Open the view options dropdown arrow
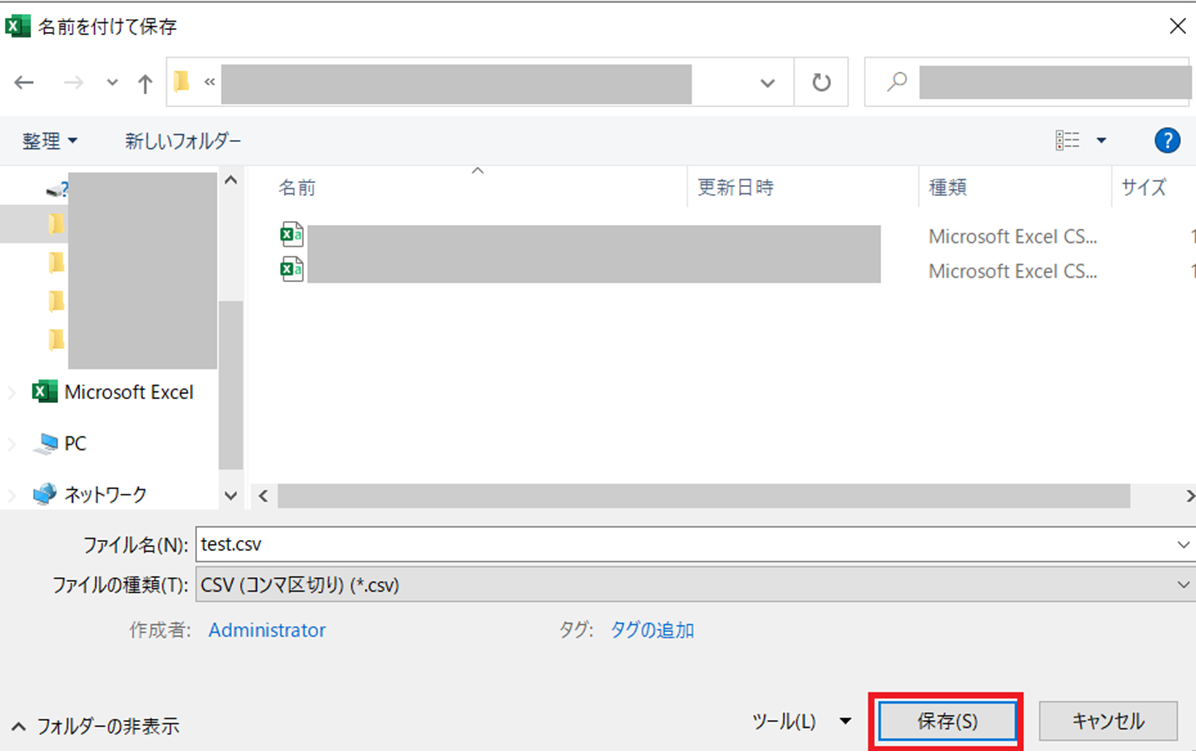 pyautogui.click(x=1101, y=141)
